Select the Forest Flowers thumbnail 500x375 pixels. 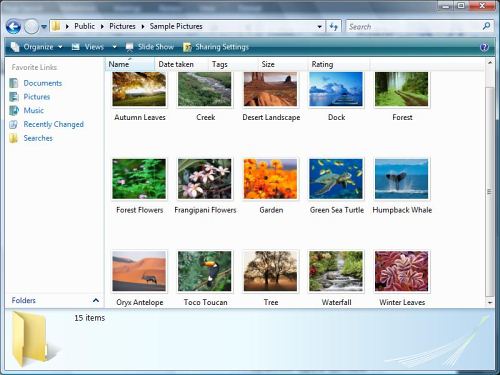139,179
